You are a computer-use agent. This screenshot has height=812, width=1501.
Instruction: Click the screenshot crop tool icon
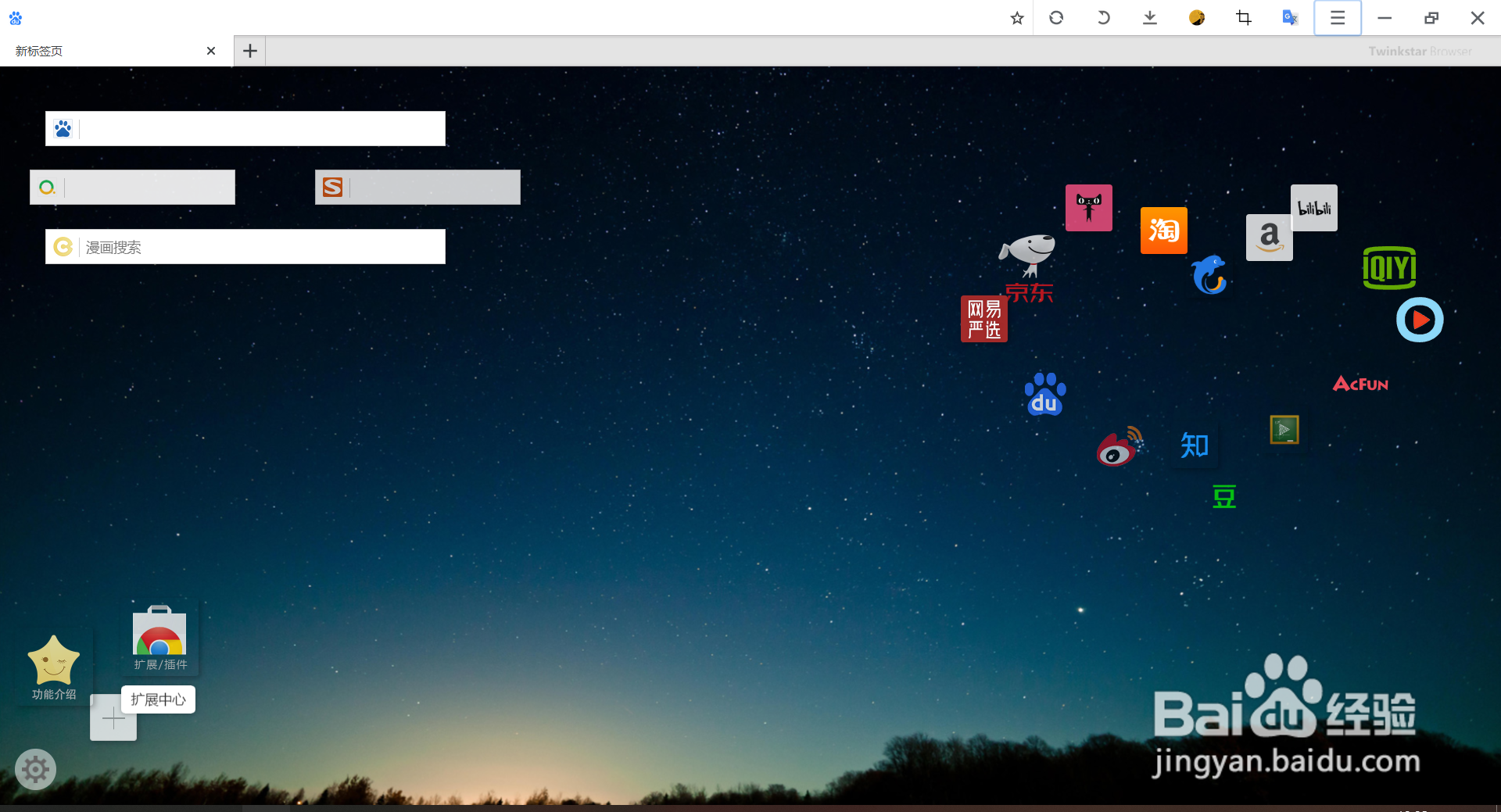click(x=1244, y=17)
